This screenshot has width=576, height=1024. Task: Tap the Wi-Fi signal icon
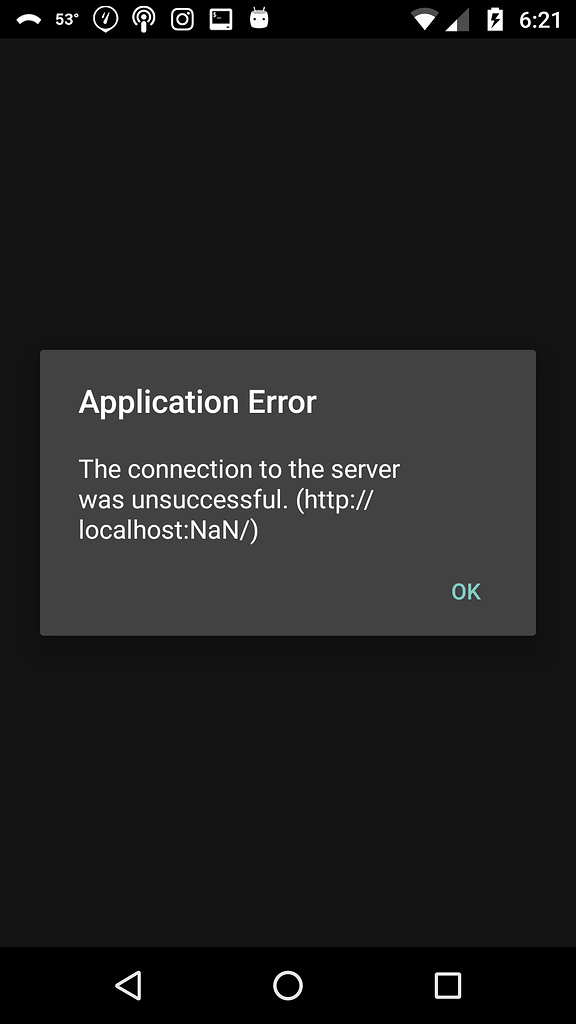(424, 20)
